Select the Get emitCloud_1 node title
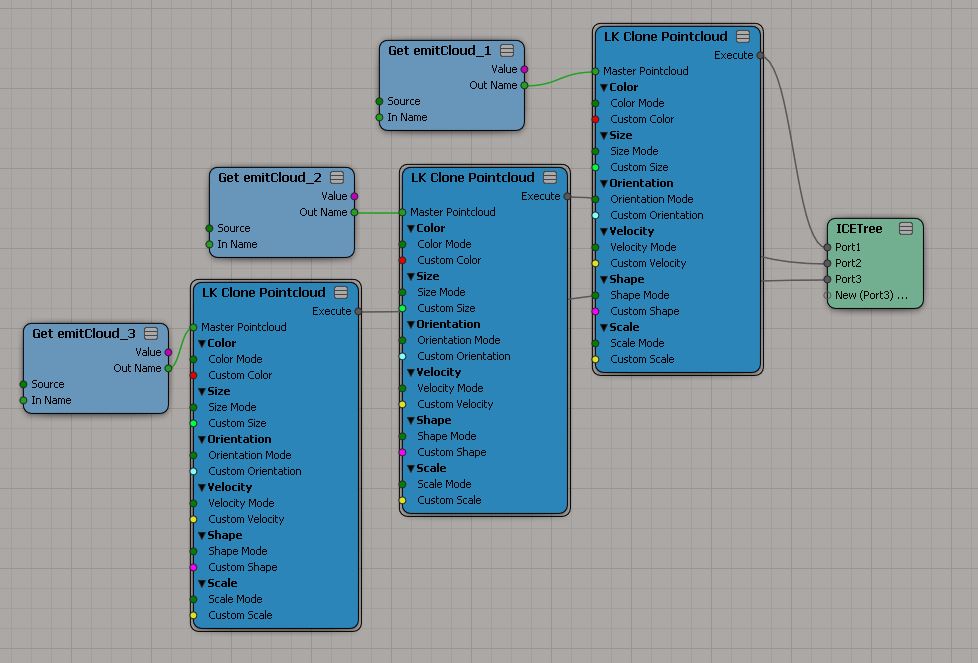This screenshot has width=978, height=663. pyautogui.click(x=439, y=51)
